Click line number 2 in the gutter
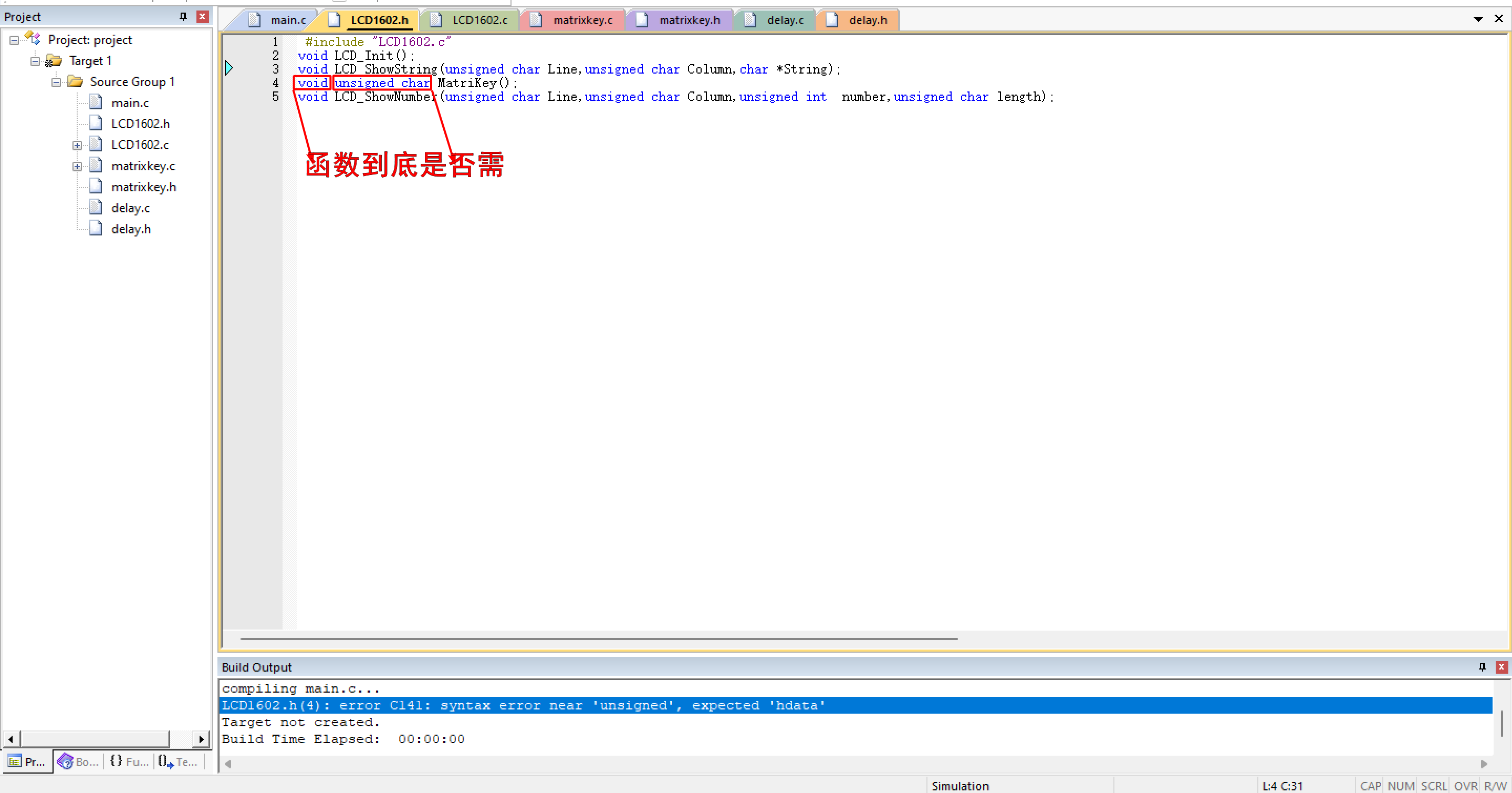The width and height of the screenshot is (1512, 793). click(275, 55)
